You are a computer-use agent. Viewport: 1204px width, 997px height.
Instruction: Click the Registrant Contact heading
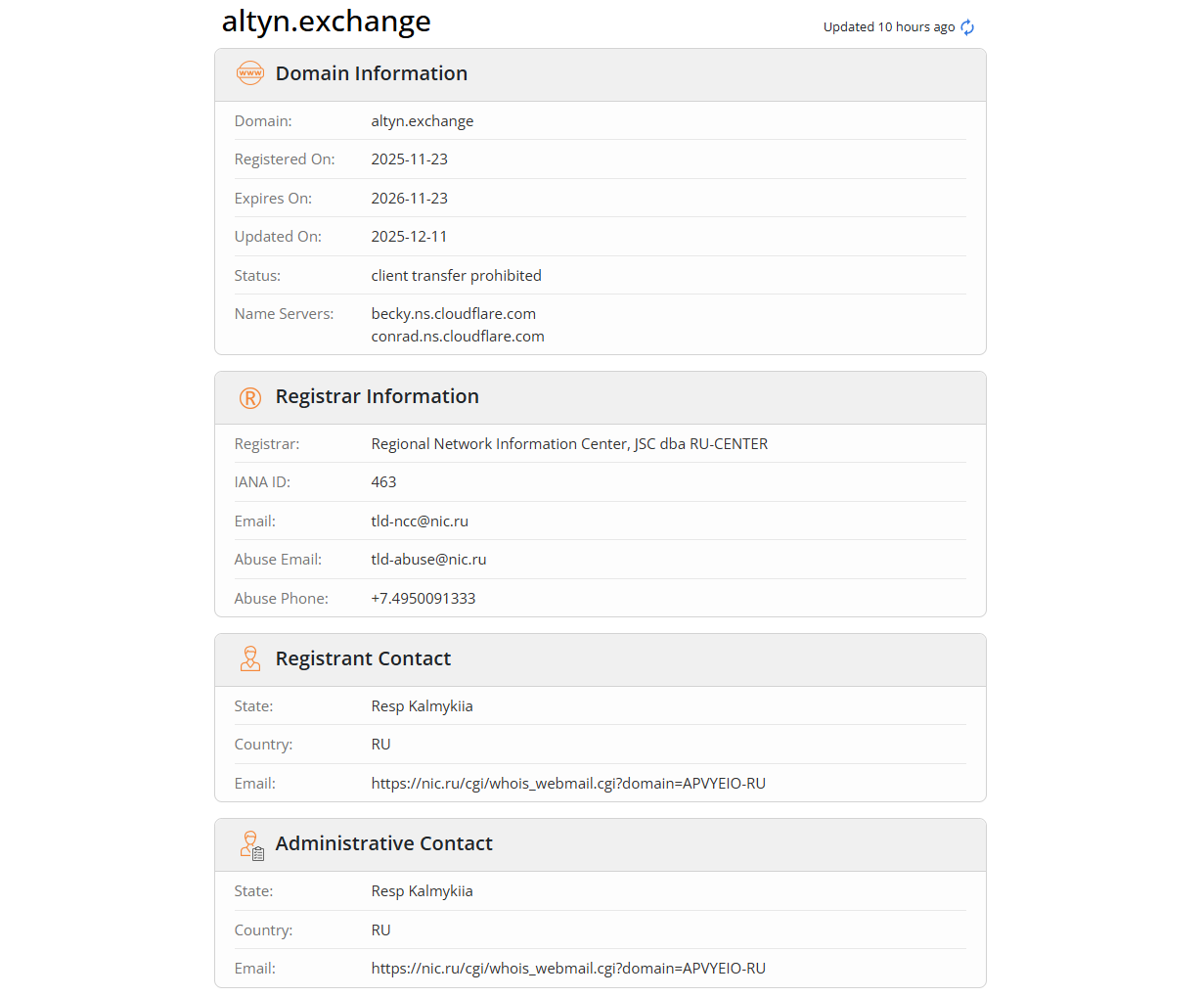pos(363,658)
